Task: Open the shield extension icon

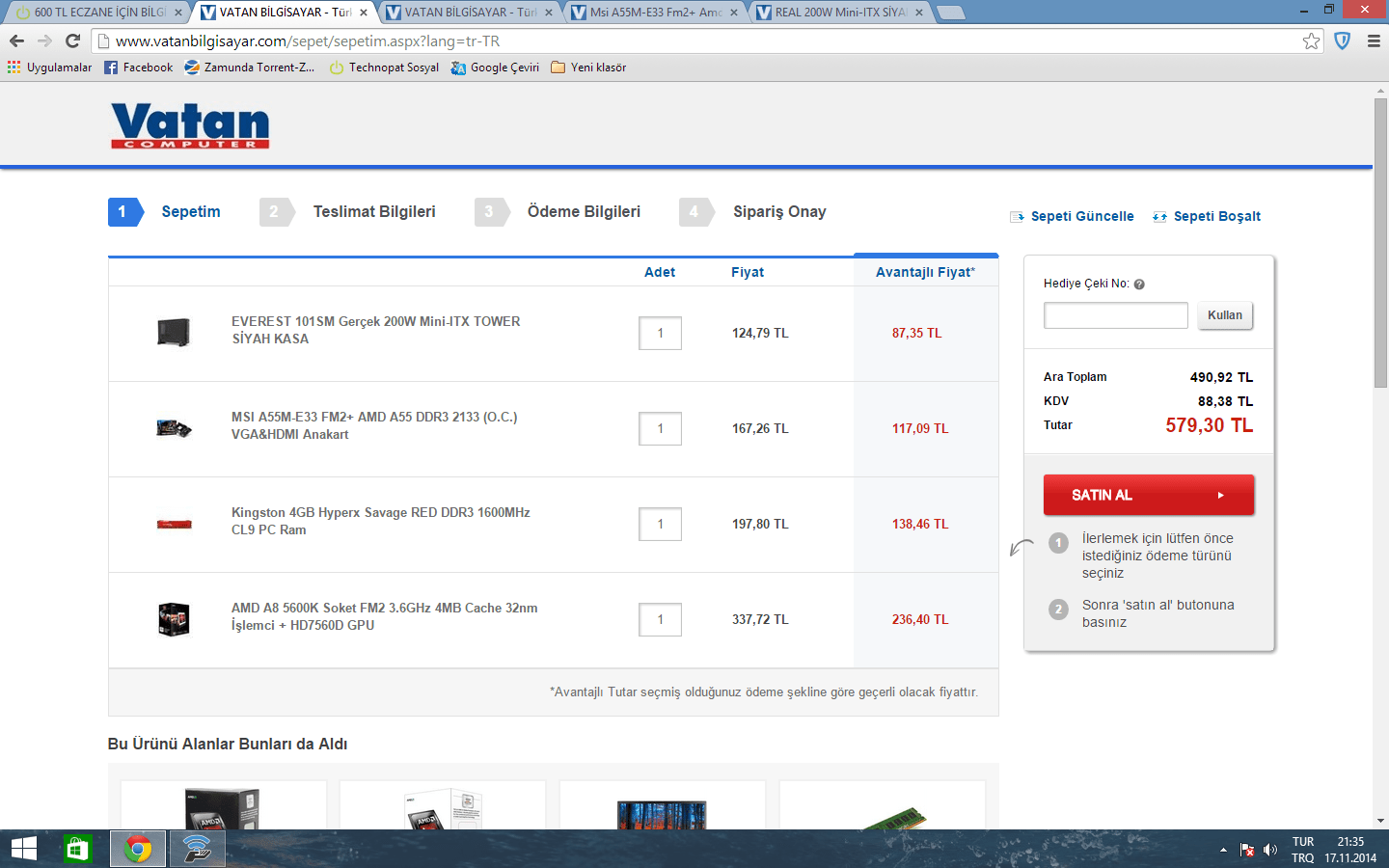Action: click(x=1342, y=41)
